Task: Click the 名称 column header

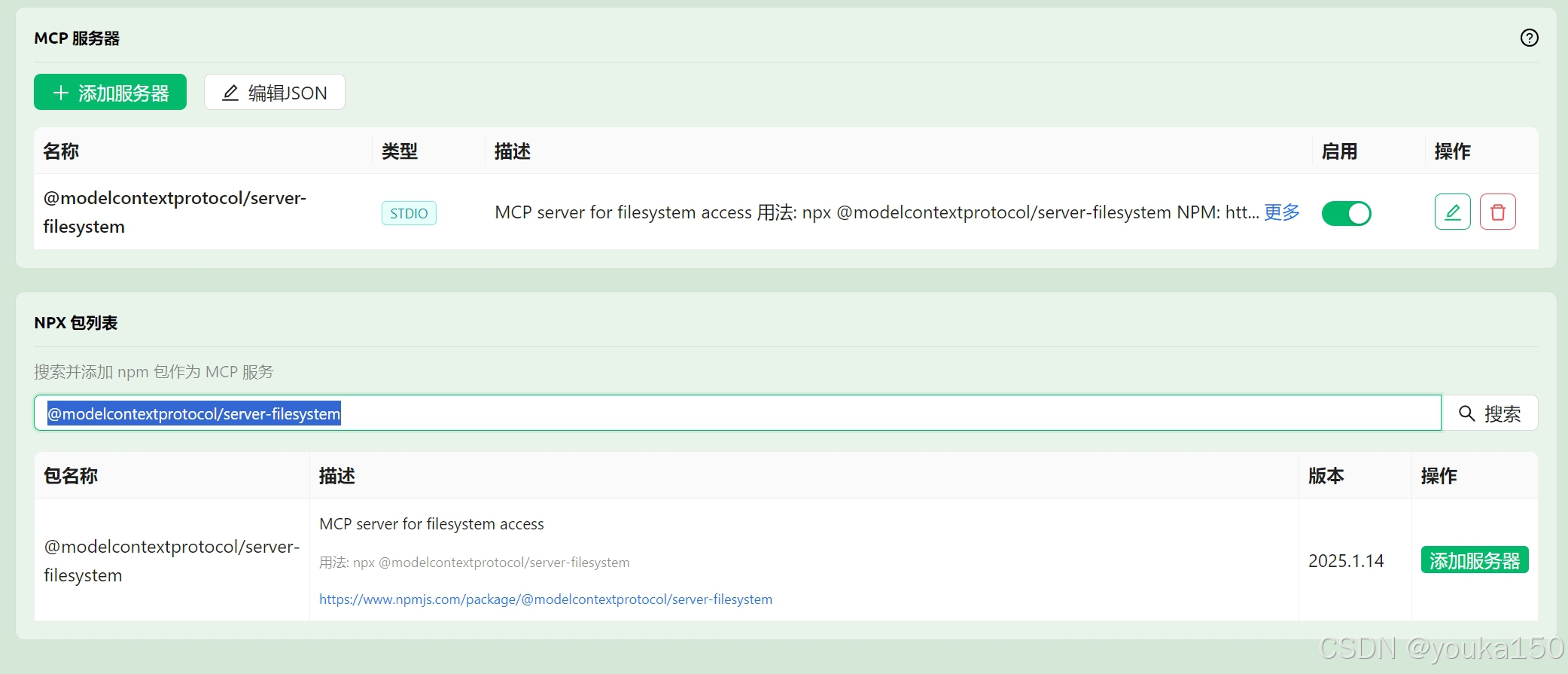Action: point(61,151)
